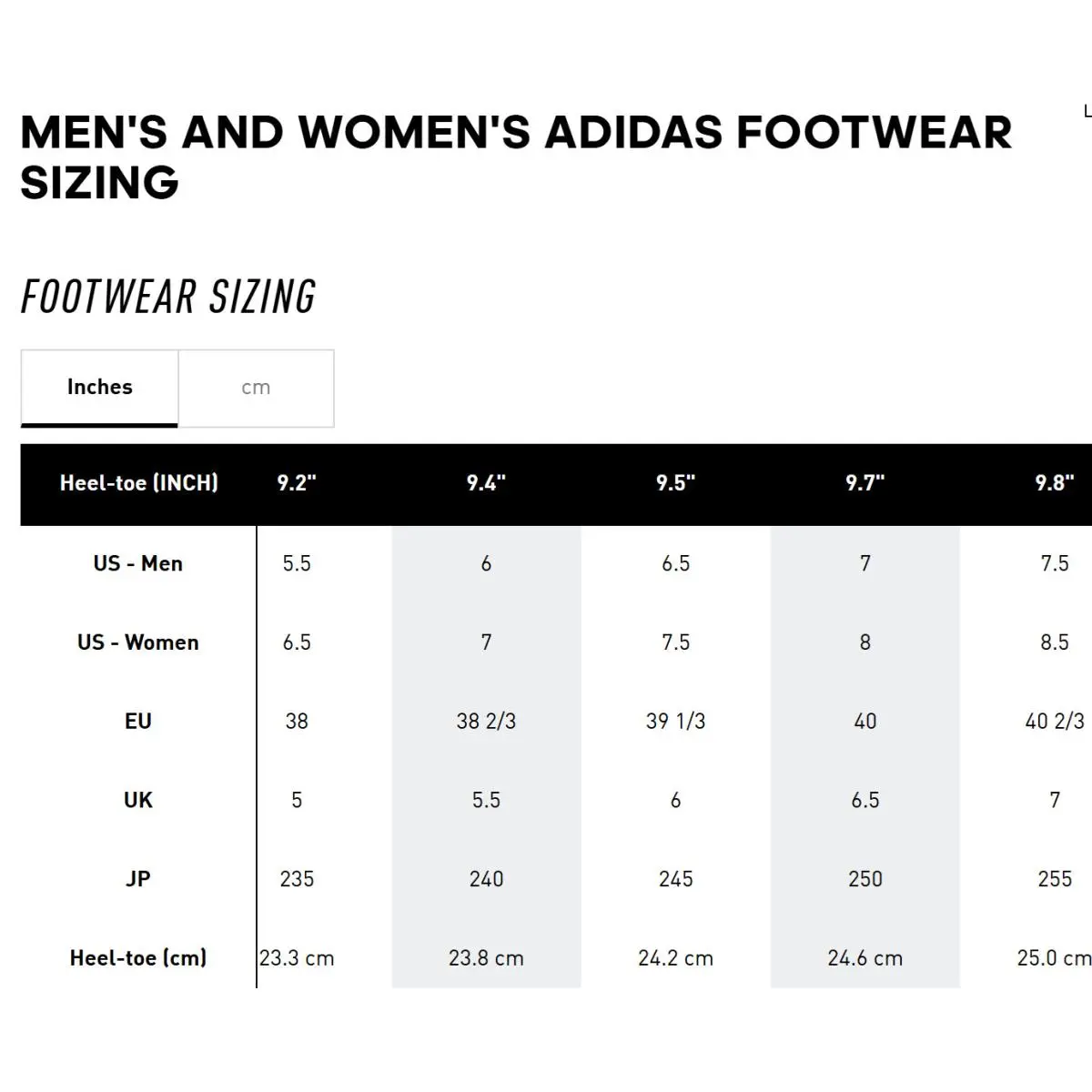Click the US - Women row label
This screenshot has width=1092, height=1092.
[x=138, y=642]
